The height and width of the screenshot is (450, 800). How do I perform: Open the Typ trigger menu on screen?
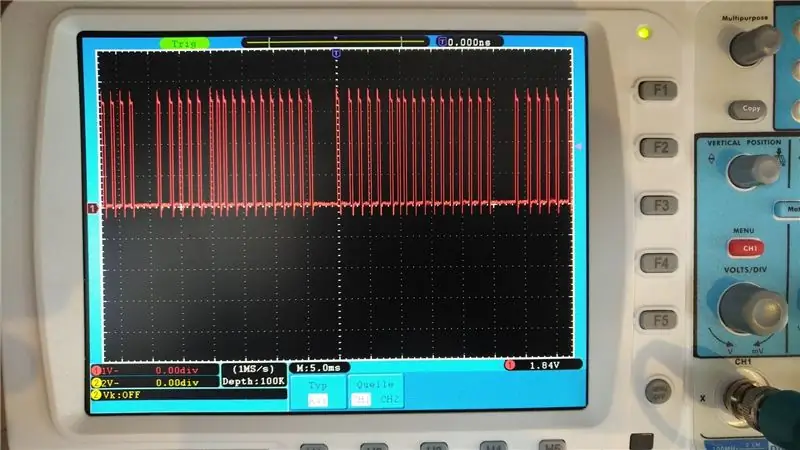318,392
